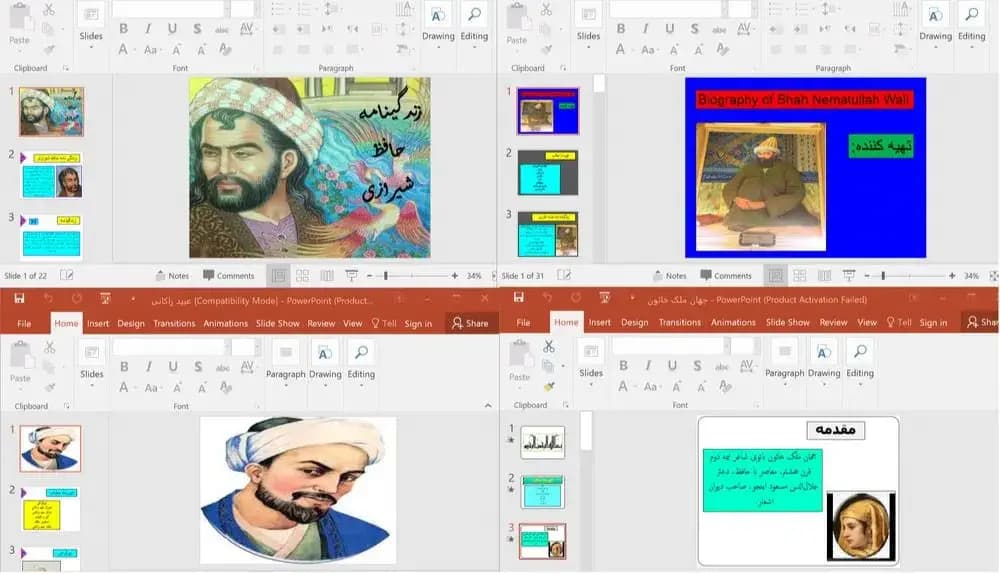Collapse the ribbon in عبید زاکانی window
This screenshot has height=574, width=1000.
pyautogui.click(x=488, y=406)
